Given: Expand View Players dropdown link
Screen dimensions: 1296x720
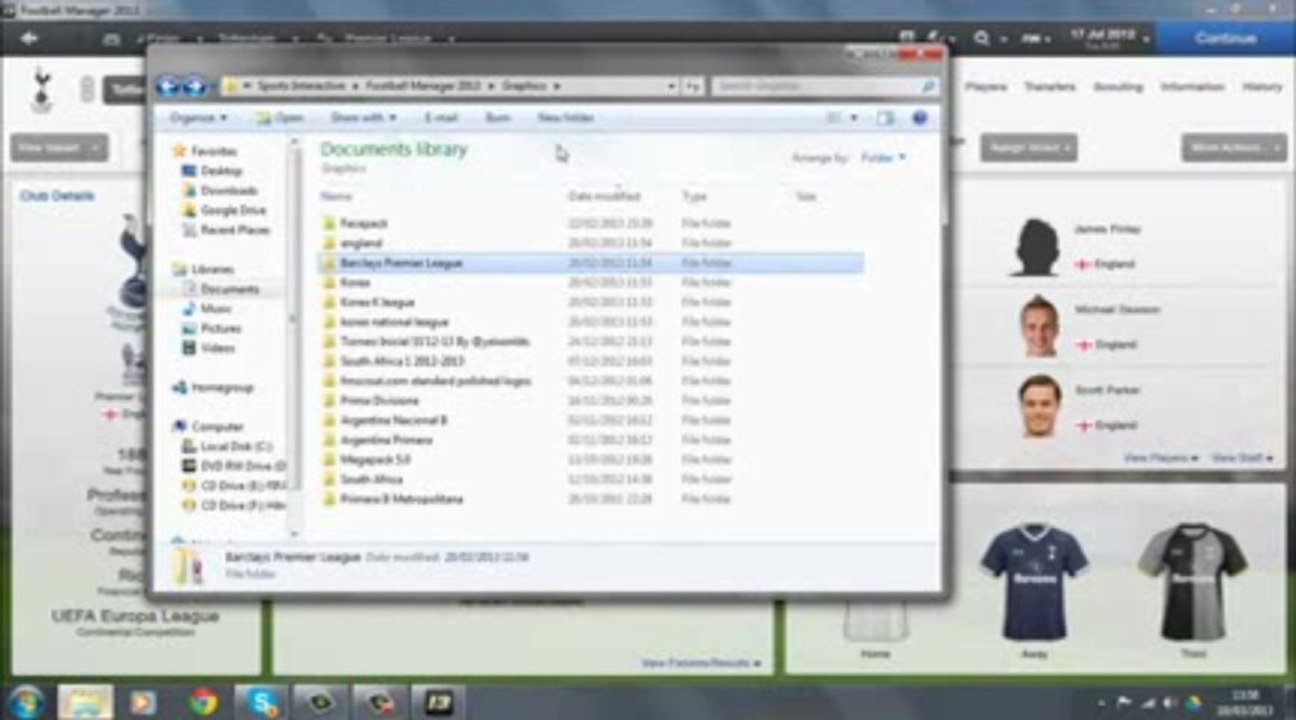Looking at the screenshot, I should coord(1160,458).
